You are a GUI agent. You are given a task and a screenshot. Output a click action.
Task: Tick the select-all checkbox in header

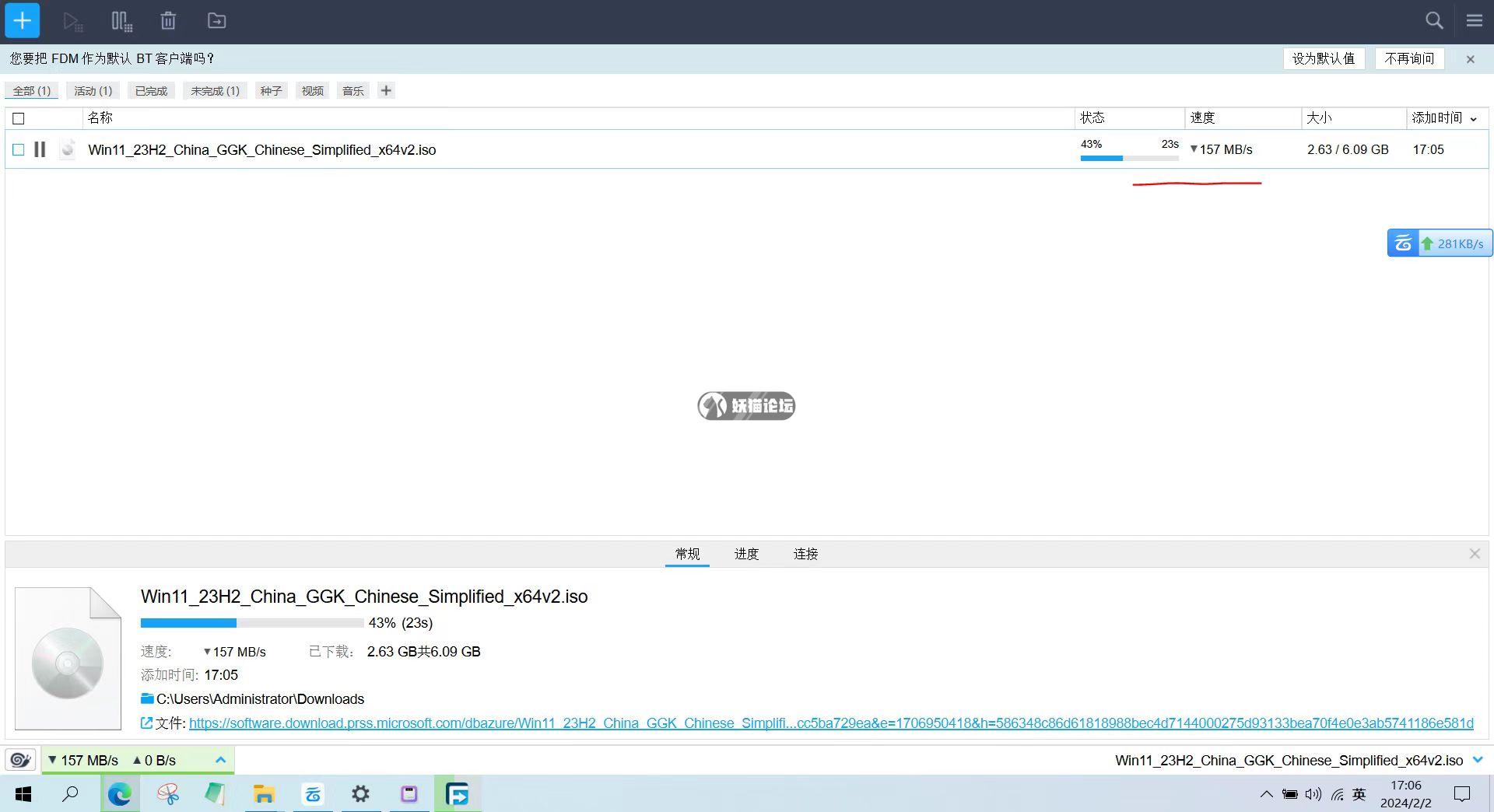[x=19, y=118]
